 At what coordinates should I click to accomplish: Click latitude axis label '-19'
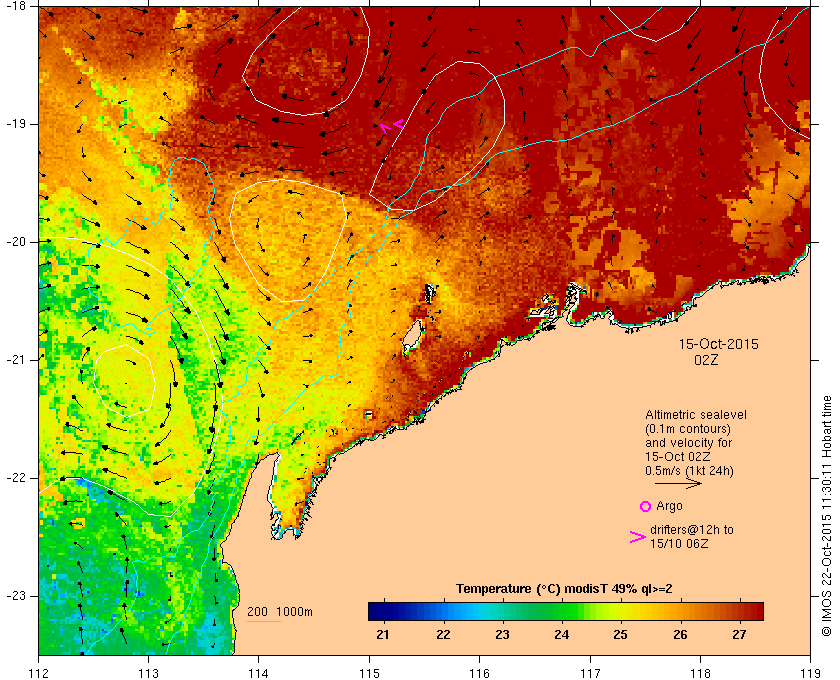[x=14, y=124]
